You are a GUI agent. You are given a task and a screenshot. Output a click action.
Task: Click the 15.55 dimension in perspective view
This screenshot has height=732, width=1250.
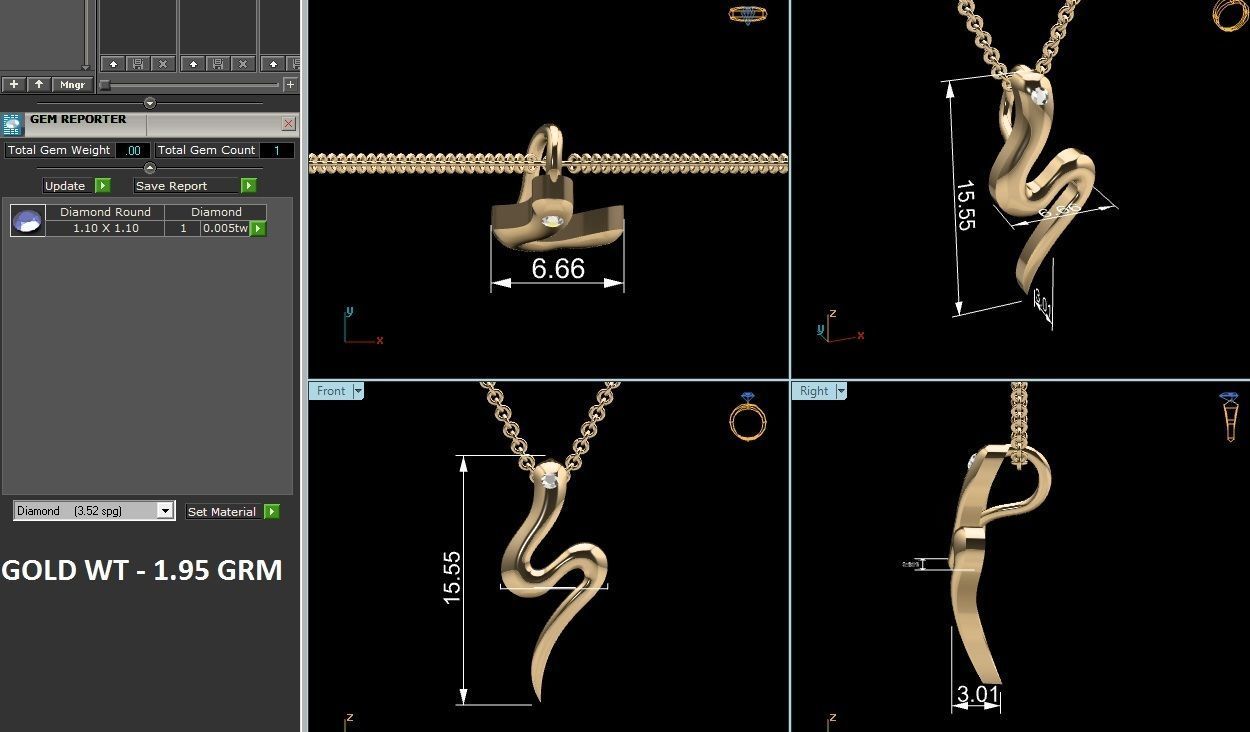click(x=965, y=205)
